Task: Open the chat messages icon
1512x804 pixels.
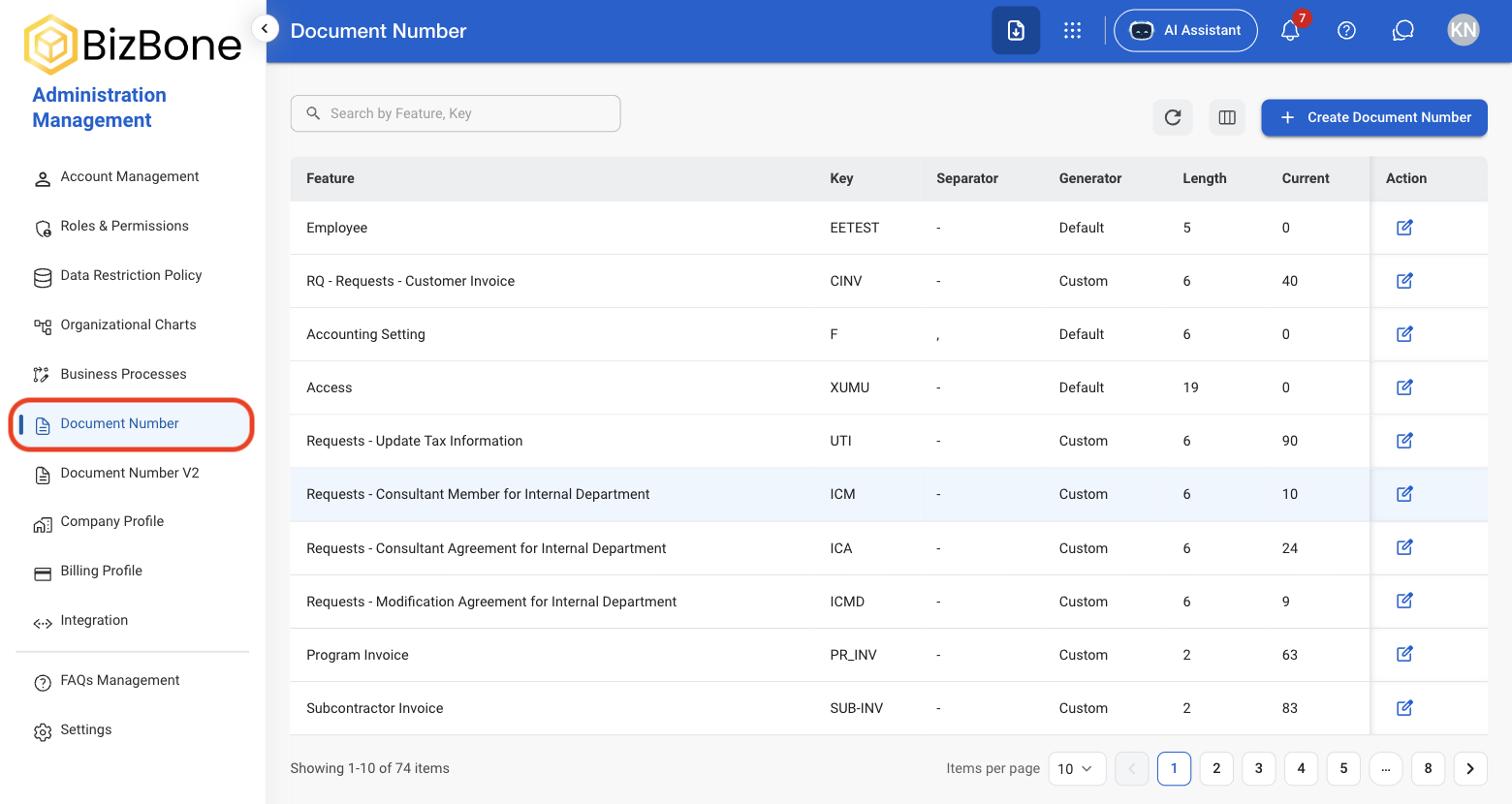Action: click(x=1402, y=31)
